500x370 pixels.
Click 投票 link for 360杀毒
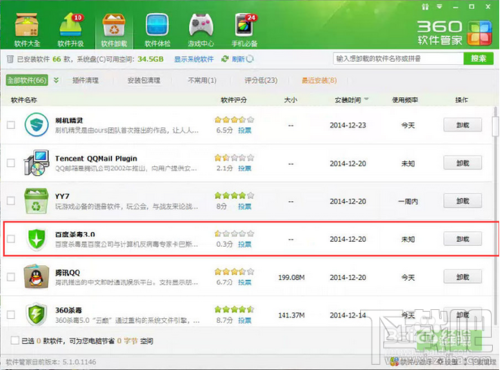click(245, 320)
